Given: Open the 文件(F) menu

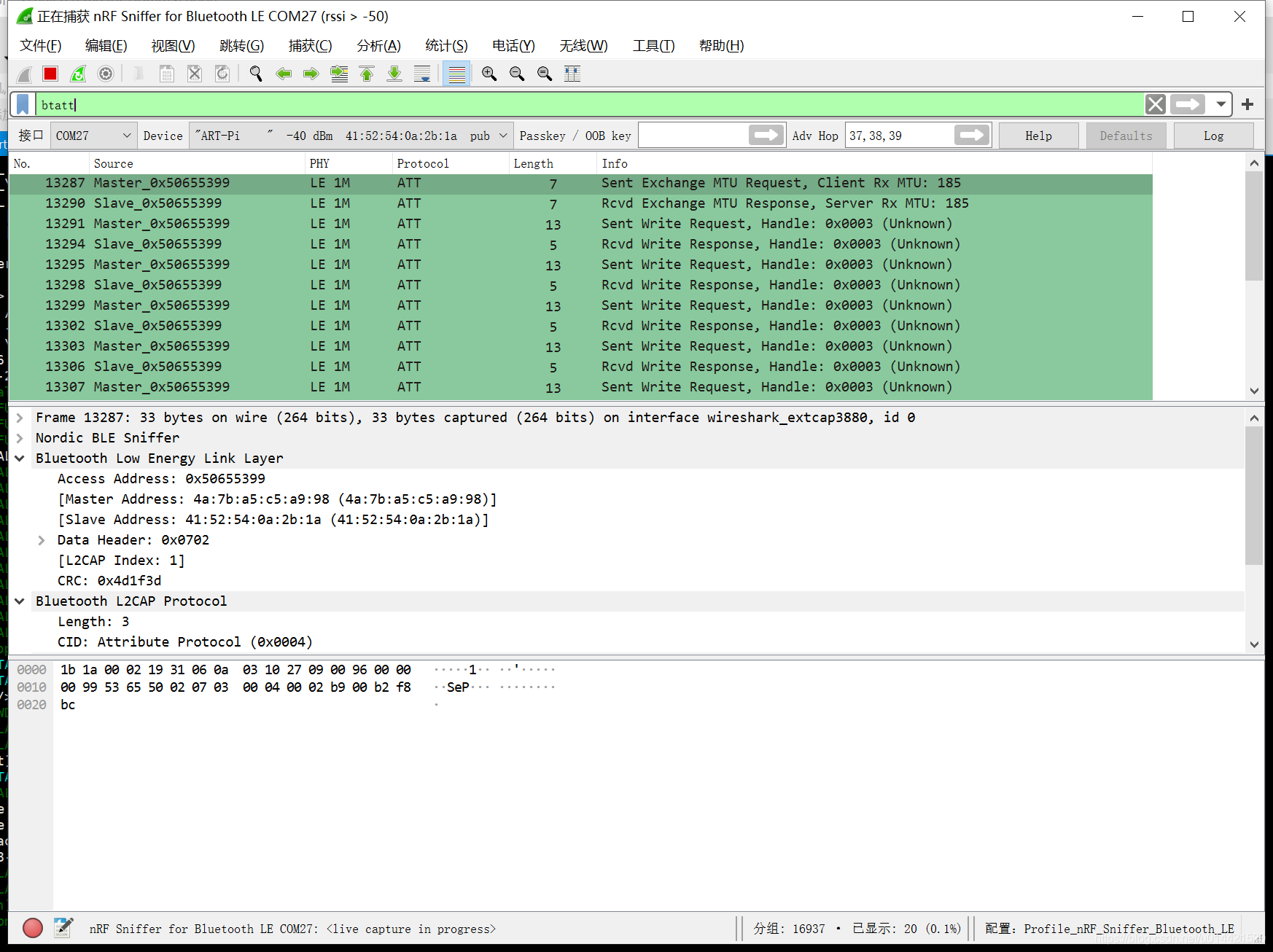Looking at the screenshot, I should [41, 46].
